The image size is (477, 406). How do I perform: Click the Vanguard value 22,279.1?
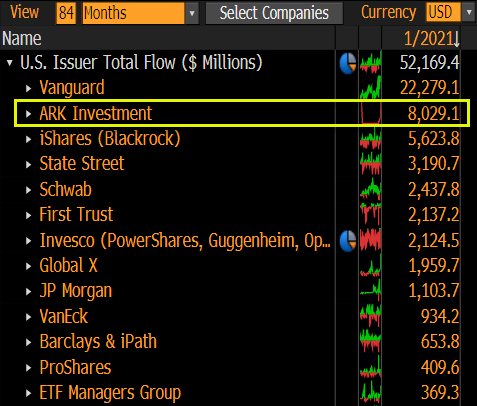coord(430,88)
